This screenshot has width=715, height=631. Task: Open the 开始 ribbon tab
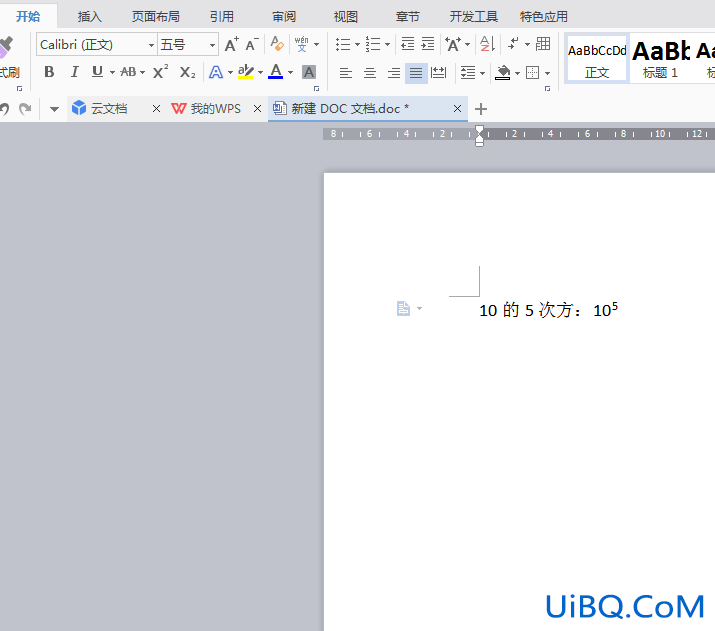tap(28, 16)
